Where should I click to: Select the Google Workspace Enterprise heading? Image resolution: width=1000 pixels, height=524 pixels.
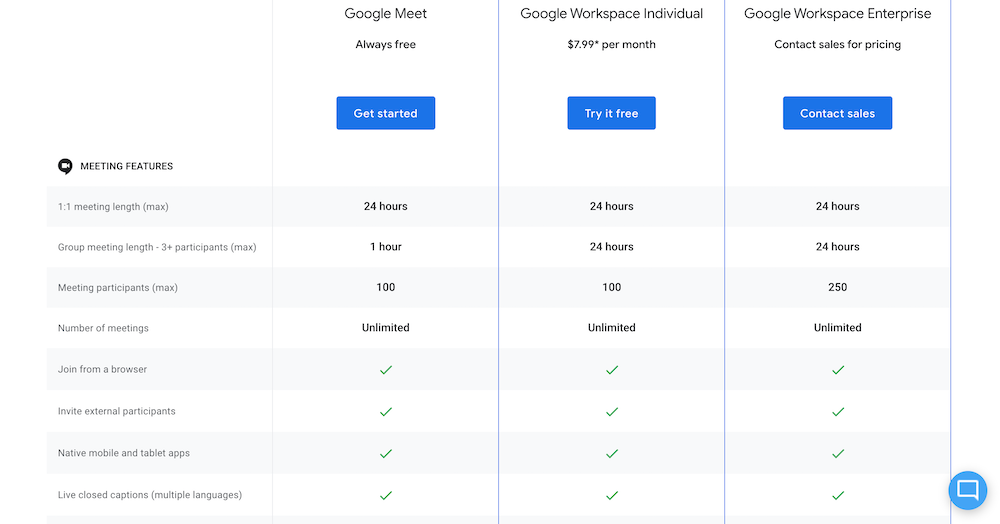pyautogui.click(x=837, y=13)
